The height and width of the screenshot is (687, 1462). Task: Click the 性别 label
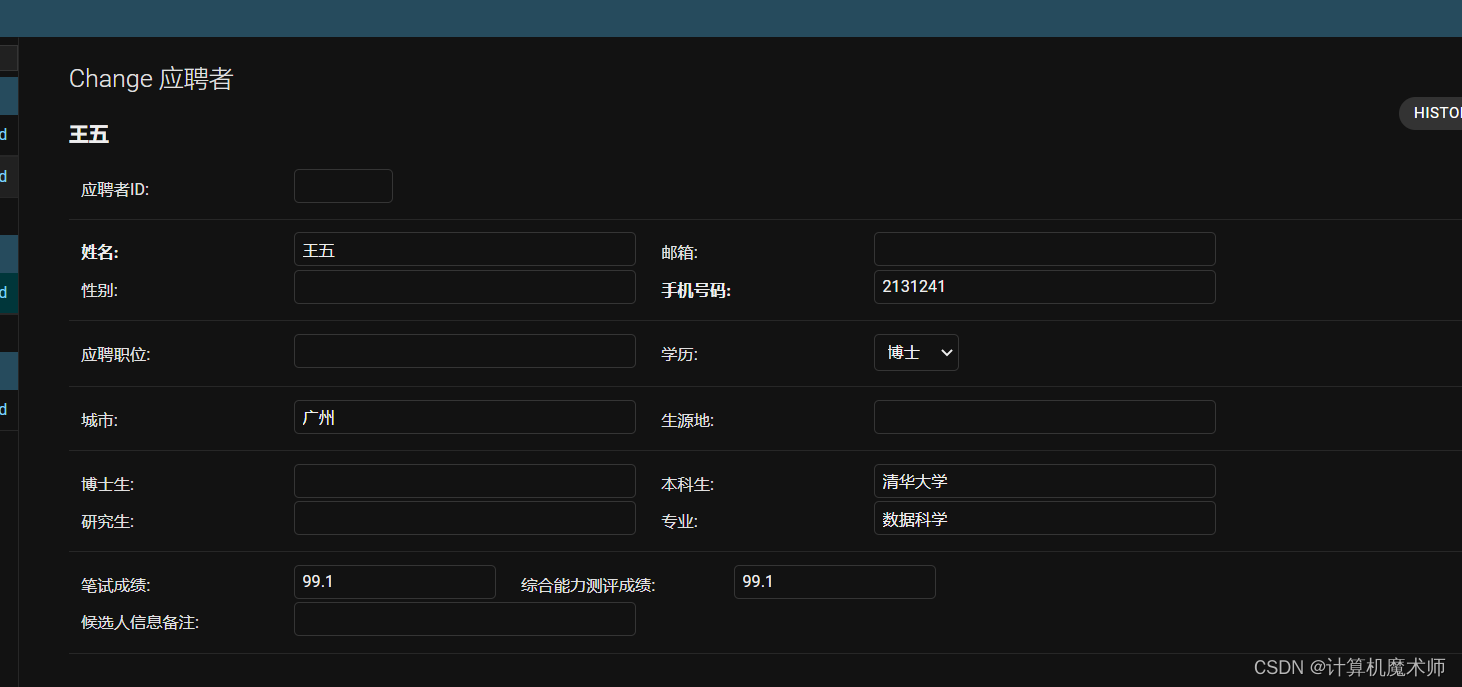tap(100, 291)
